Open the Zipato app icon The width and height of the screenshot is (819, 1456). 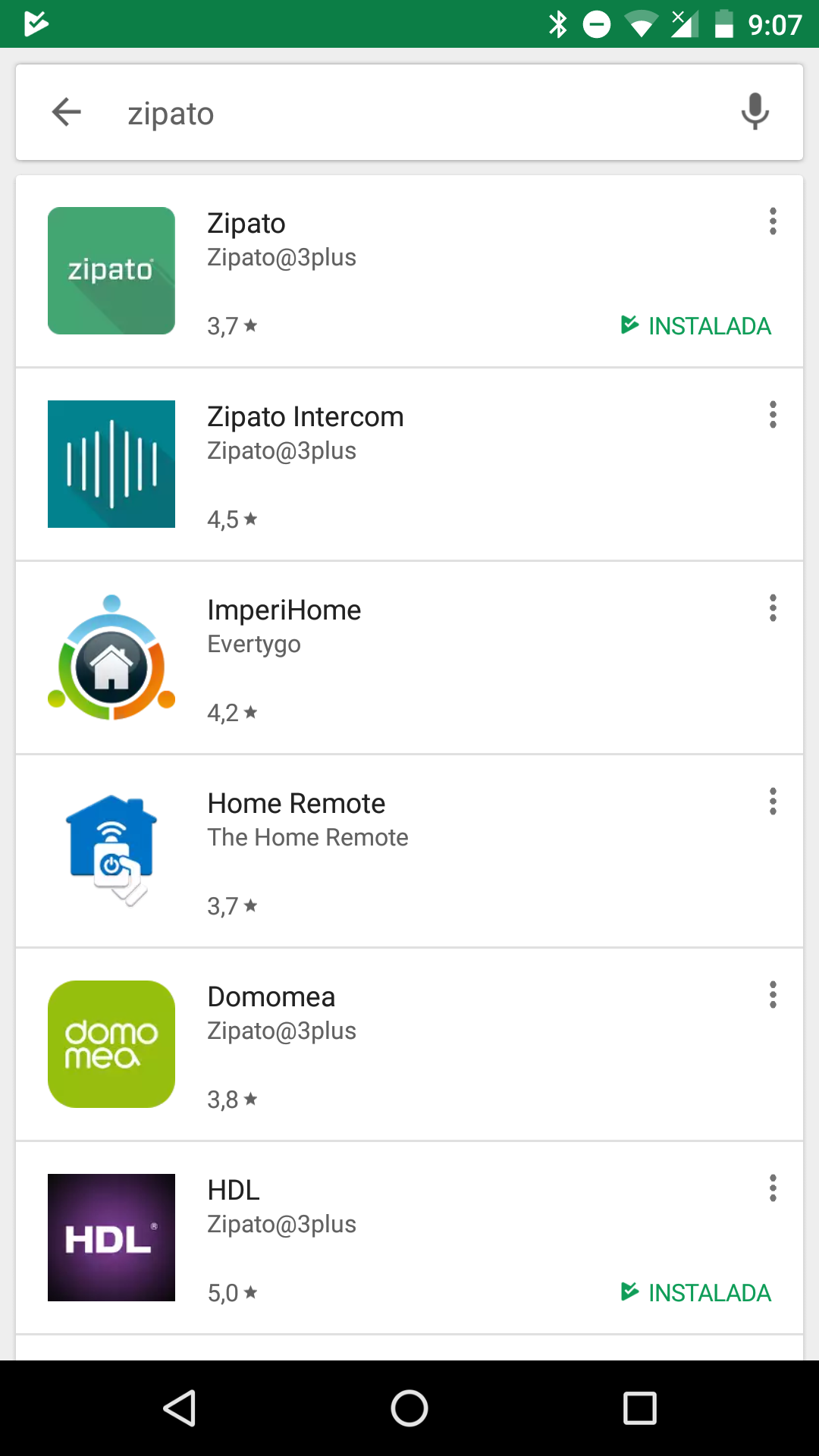coord(111,271)
